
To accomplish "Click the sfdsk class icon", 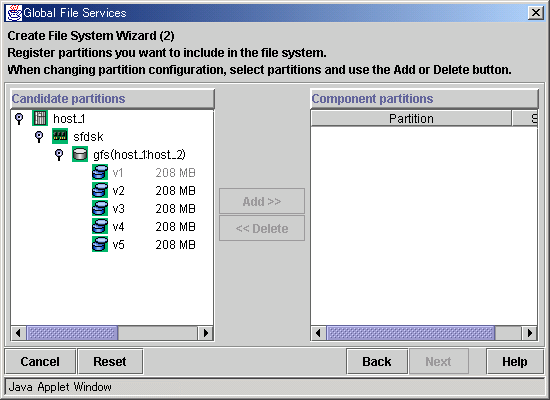I will point(60,136).
